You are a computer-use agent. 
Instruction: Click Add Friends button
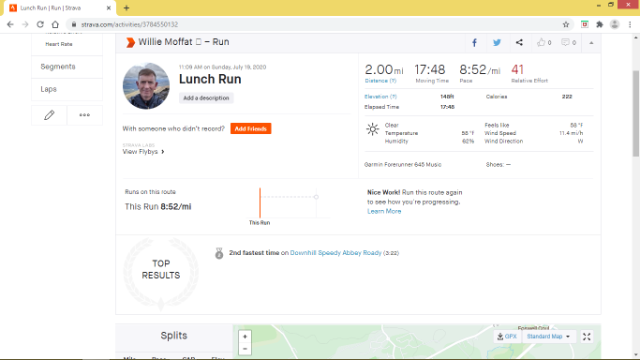[251, 129]
